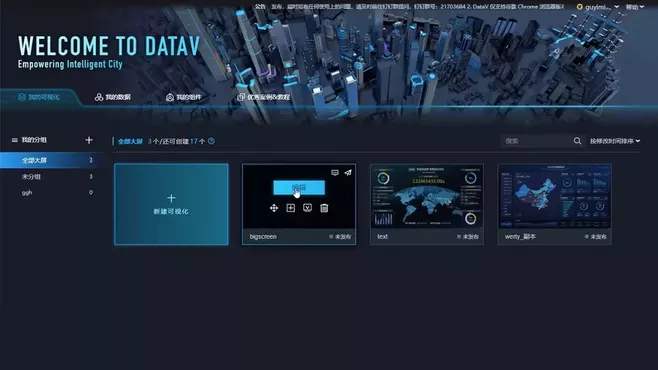Open the preview screen icon on bigscreen card

click(x=335, y=172)
